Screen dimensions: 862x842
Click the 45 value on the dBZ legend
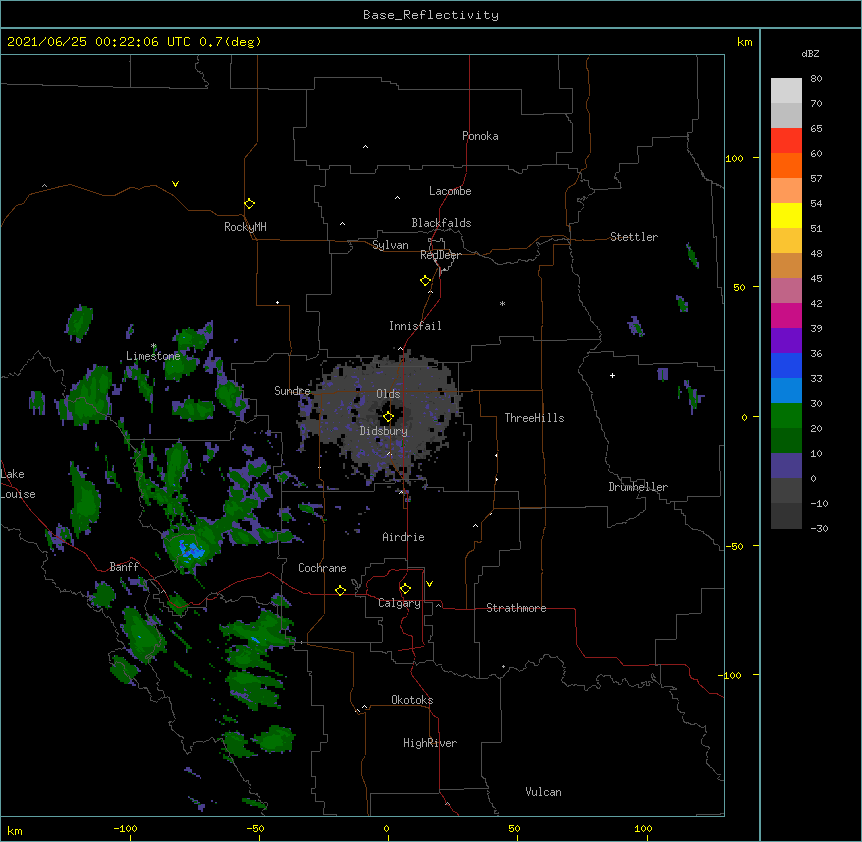click(x=816, y=279)
